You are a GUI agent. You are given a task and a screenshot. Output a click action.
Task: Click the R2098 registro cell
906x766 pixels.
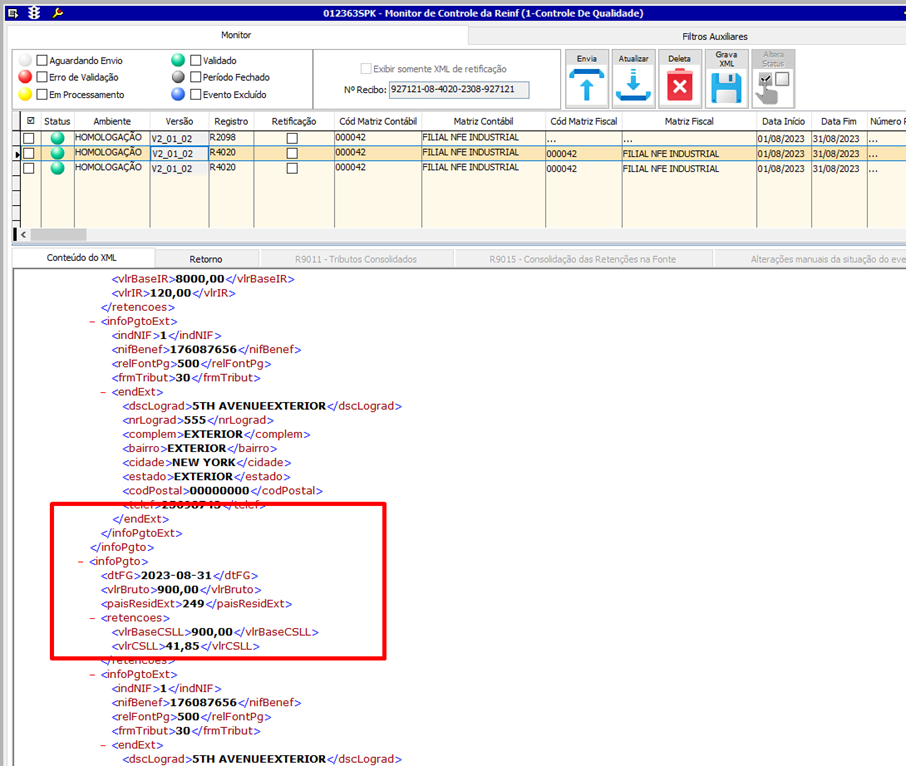[x=231, y=138]
